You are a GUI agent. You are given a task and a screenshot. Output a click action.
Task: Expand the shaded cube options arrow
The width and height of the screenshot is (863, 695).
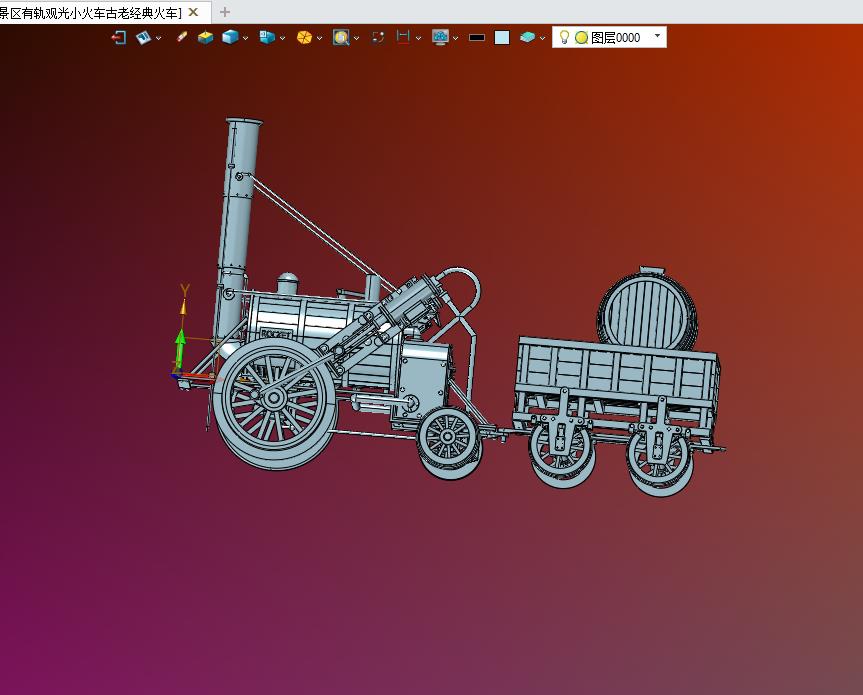pyautogui.click(x=245, y=38)
